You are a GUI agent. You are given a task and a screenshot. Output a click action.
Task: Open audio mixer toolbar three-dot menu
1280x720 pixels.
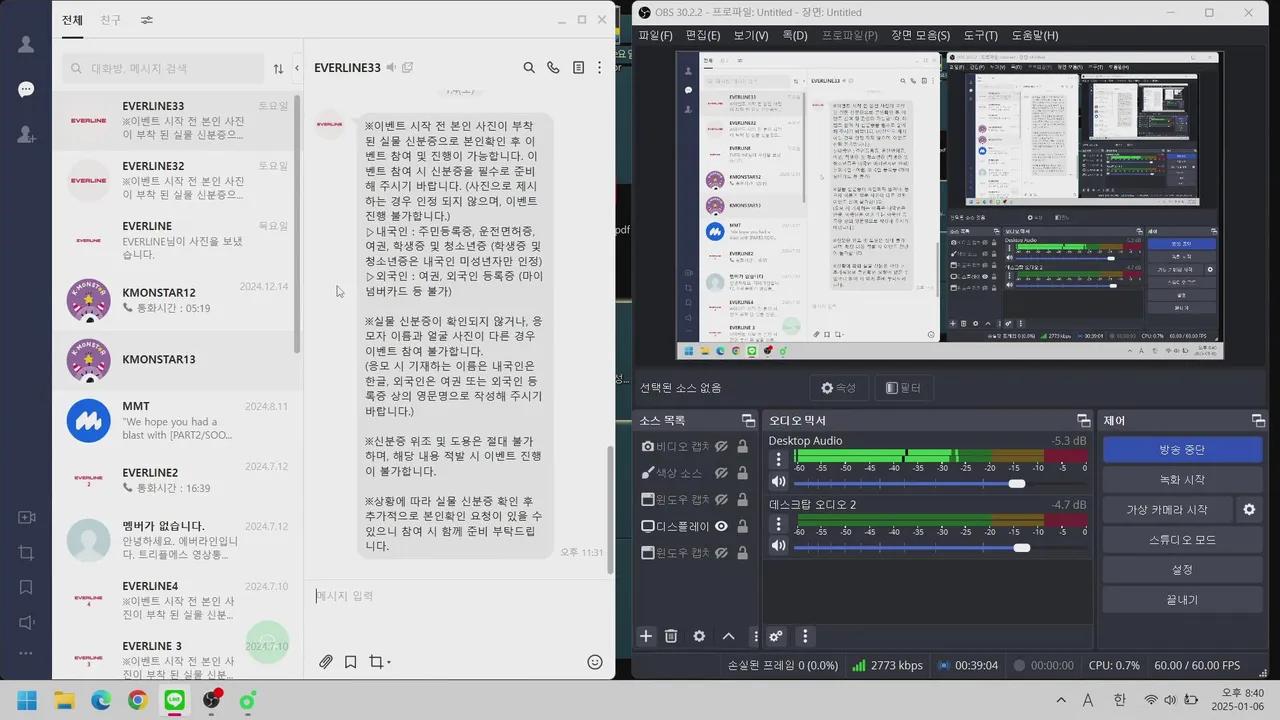click(805, 636)
